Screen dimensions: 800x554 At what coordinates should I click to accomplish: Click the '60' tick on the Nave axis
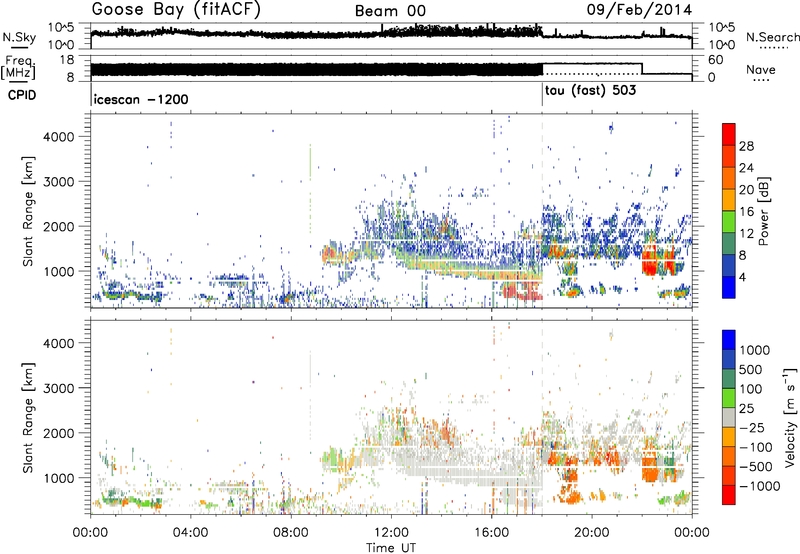(x=716, y=60)
